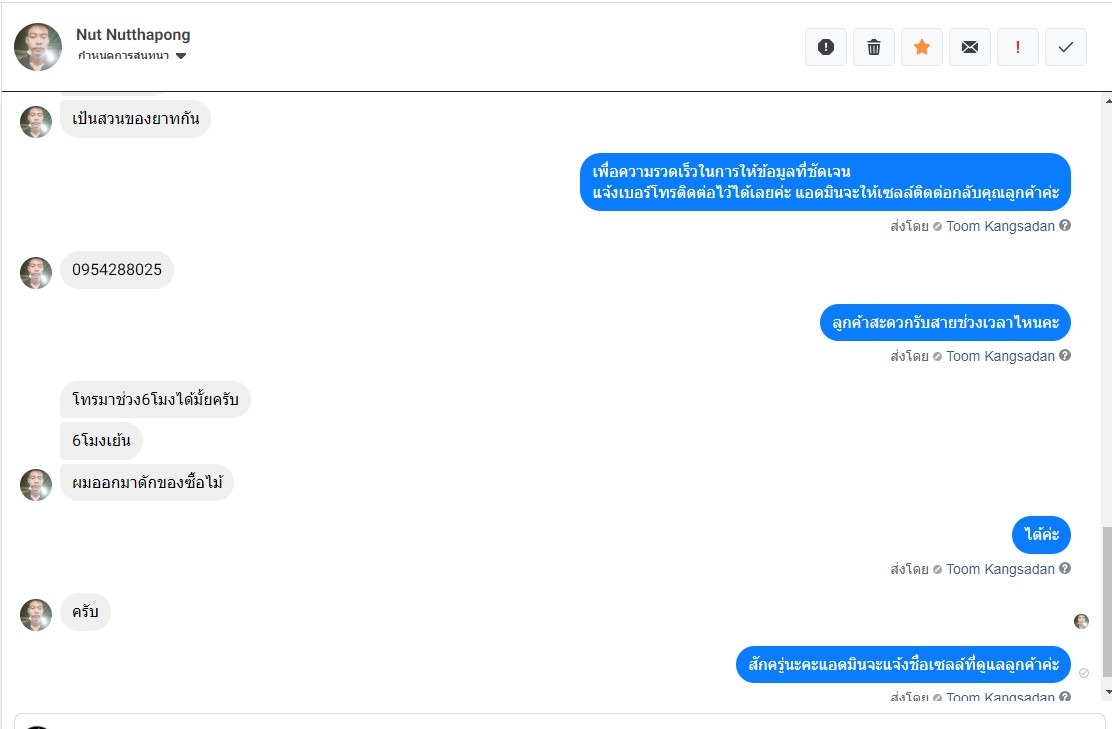Delete the conversation with the trash icon

tap(874, 47)
